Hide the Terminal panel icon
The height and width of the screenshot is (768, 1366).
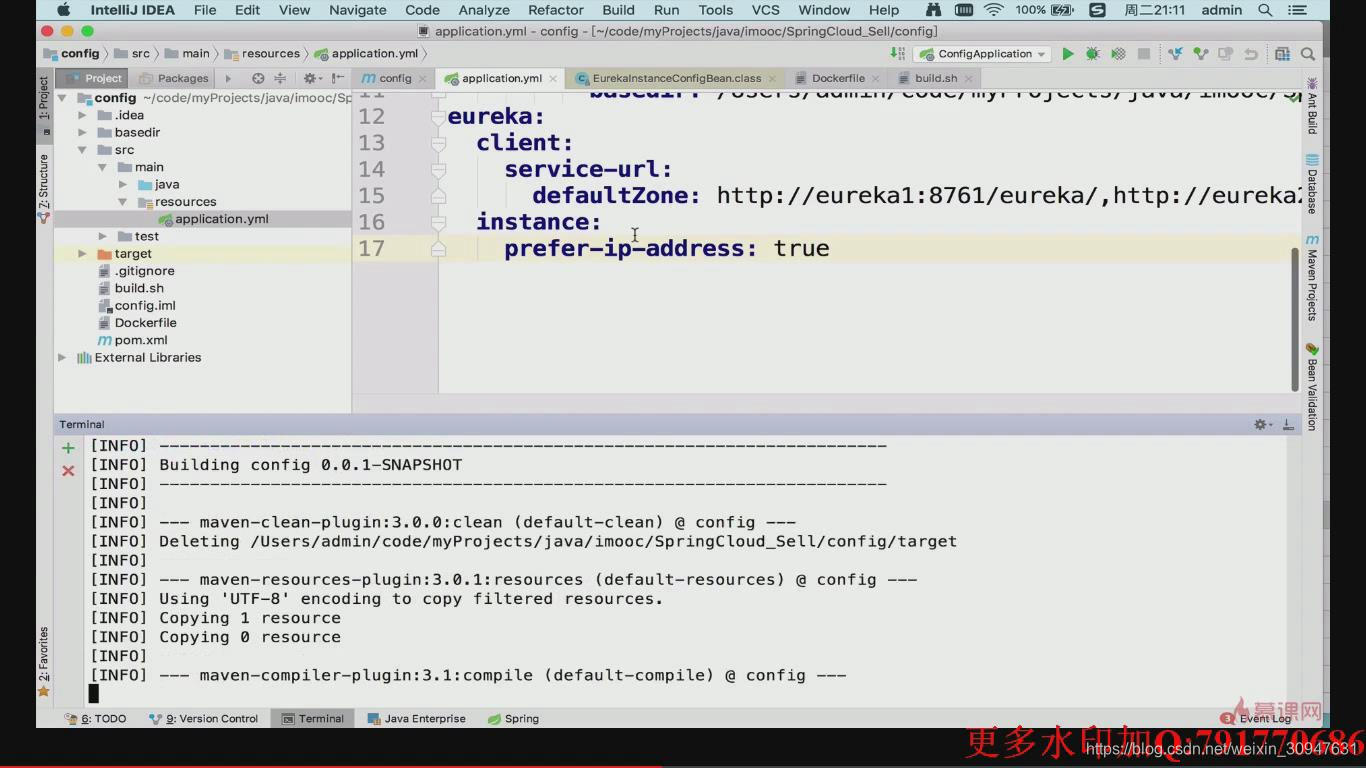pos(1290,425)
